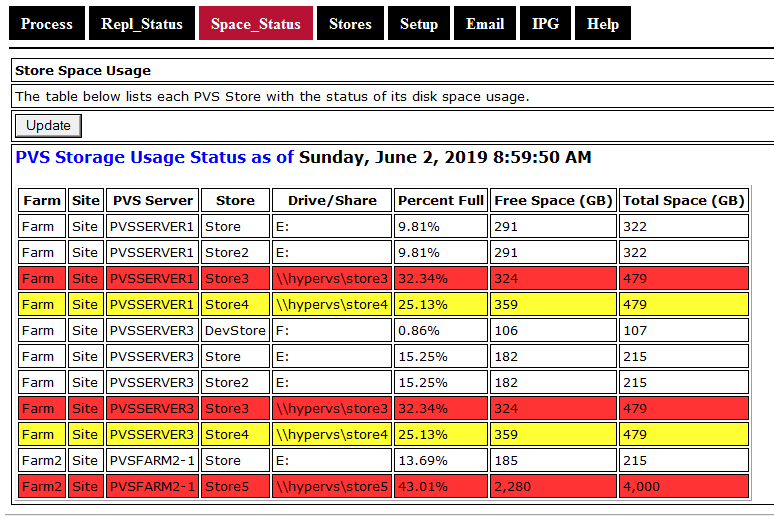Click the Drive/Share column header

(332, 200)
